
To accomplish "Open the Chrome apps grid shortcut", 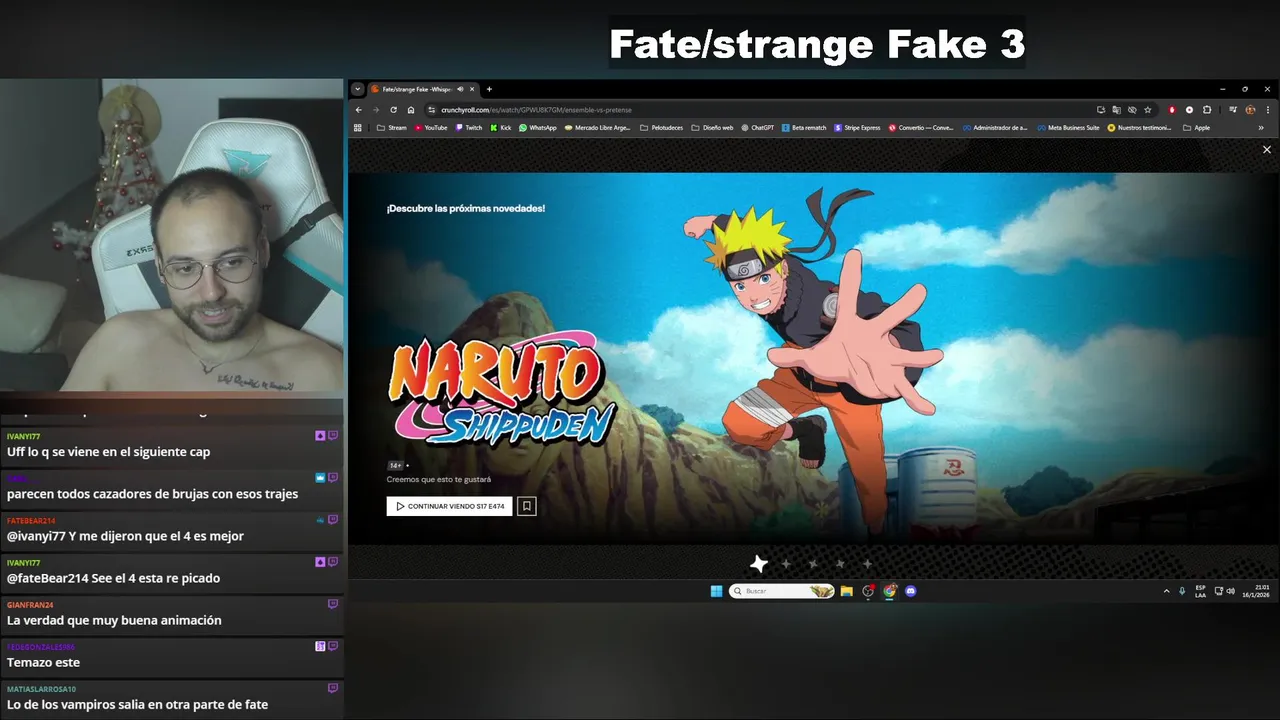I will pyautogui.click(x=358, y=128).
